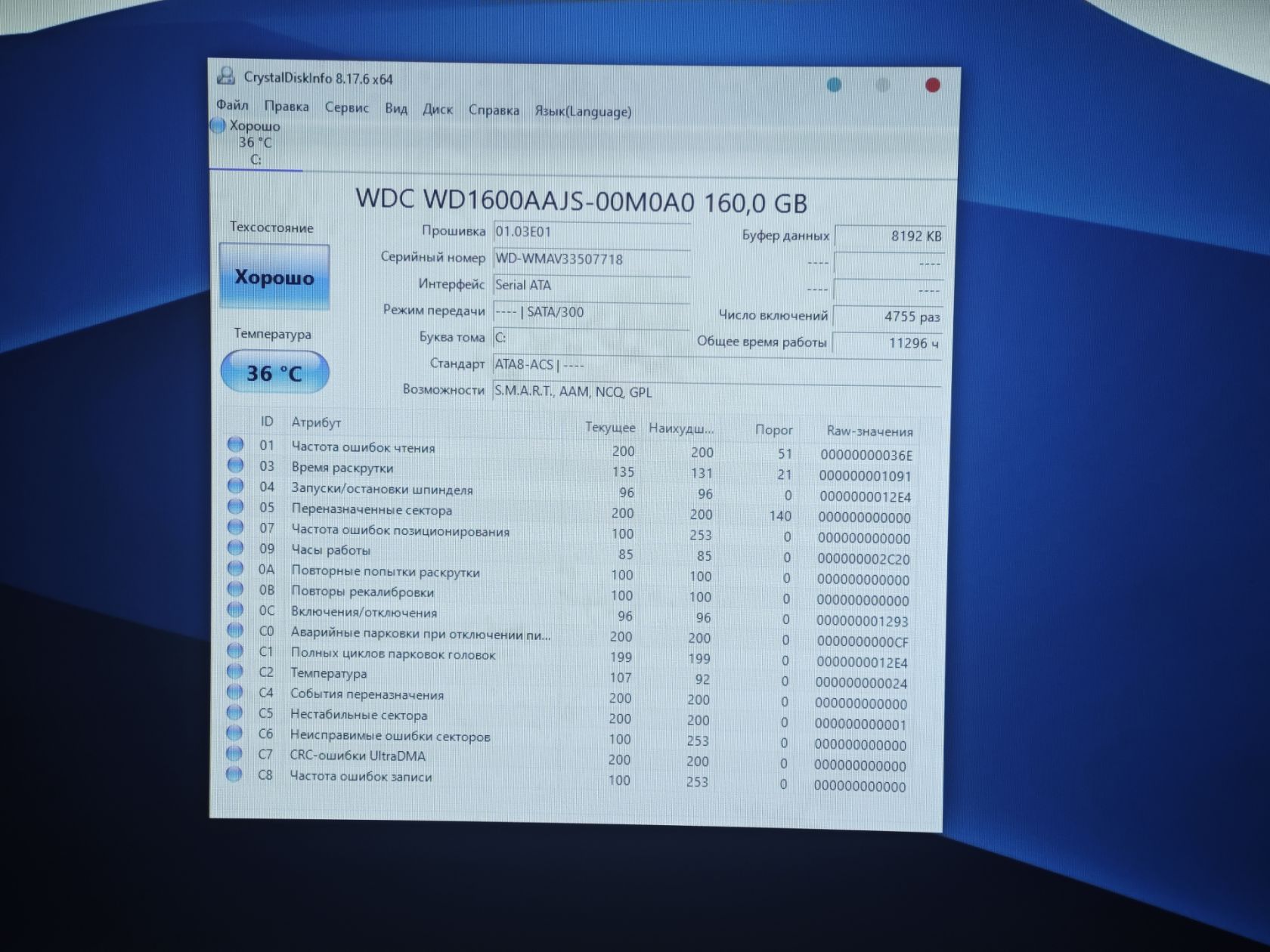Click status icon of Полных циклов парковок row
Screen dimensions: 1270x952
235,651
